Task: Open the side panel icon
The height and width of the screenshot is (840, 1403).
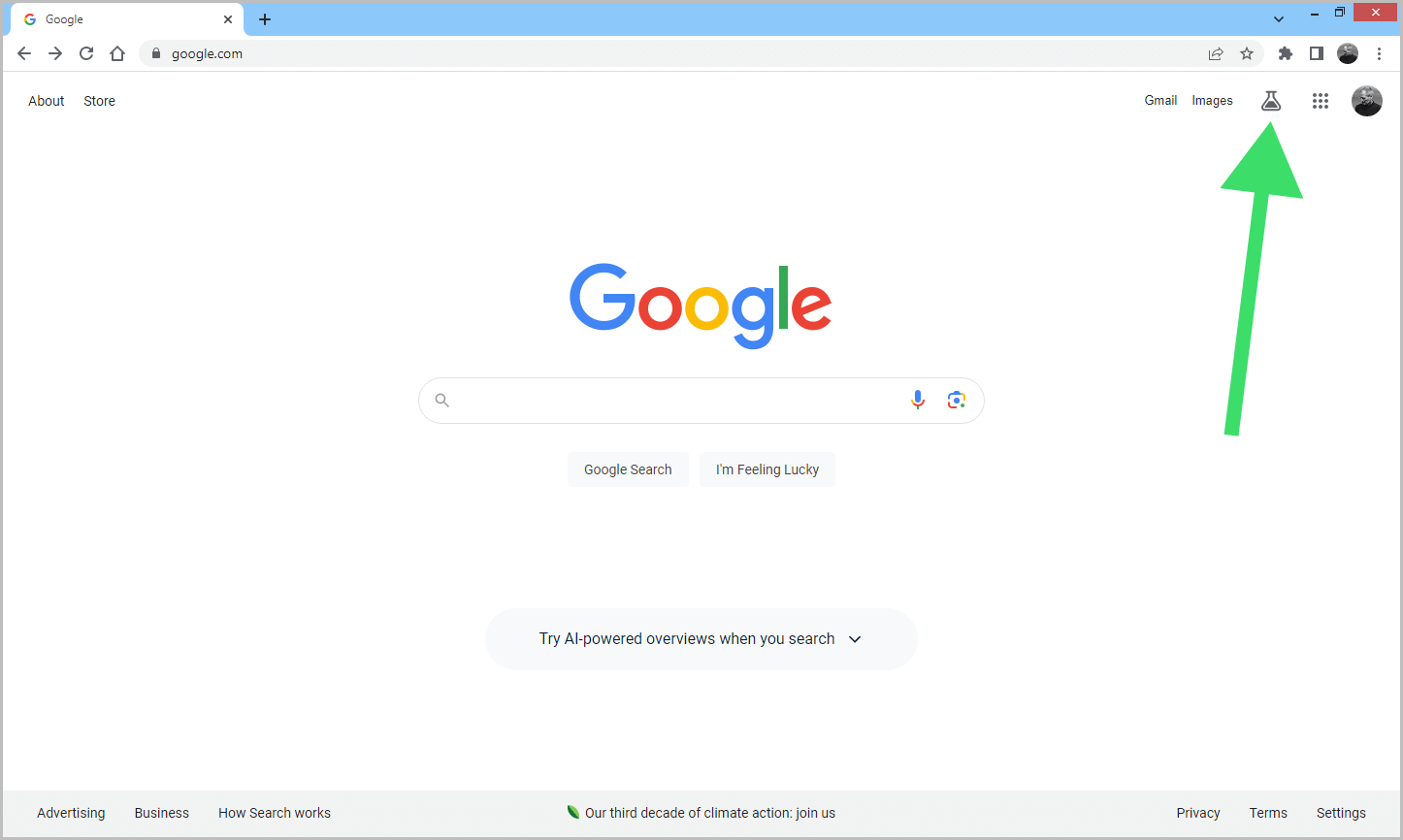Action: point(1316,53)
